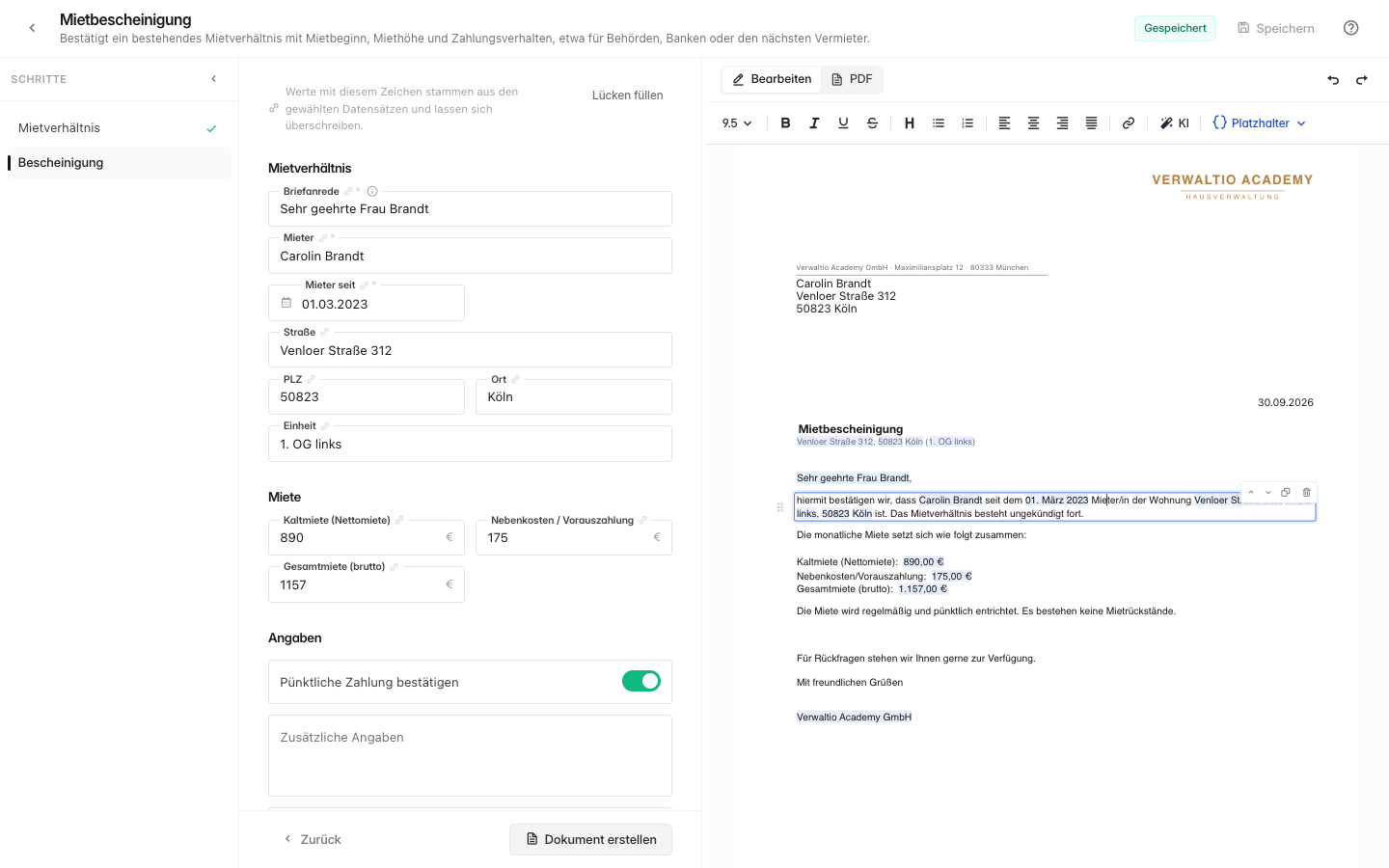Underline the selected text
The height and width of the screenshot is (868, 1389).
pos(843,123)
